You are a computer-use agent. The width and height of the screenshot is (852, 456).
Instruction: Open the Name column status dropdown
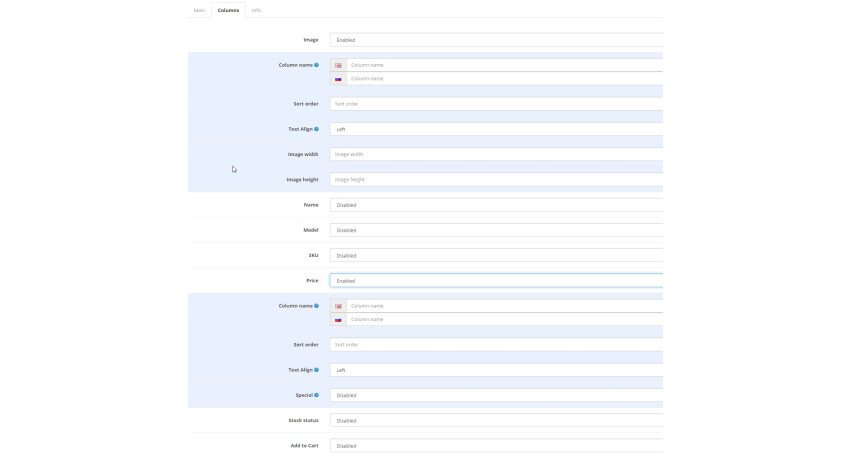tap(496, 205)
